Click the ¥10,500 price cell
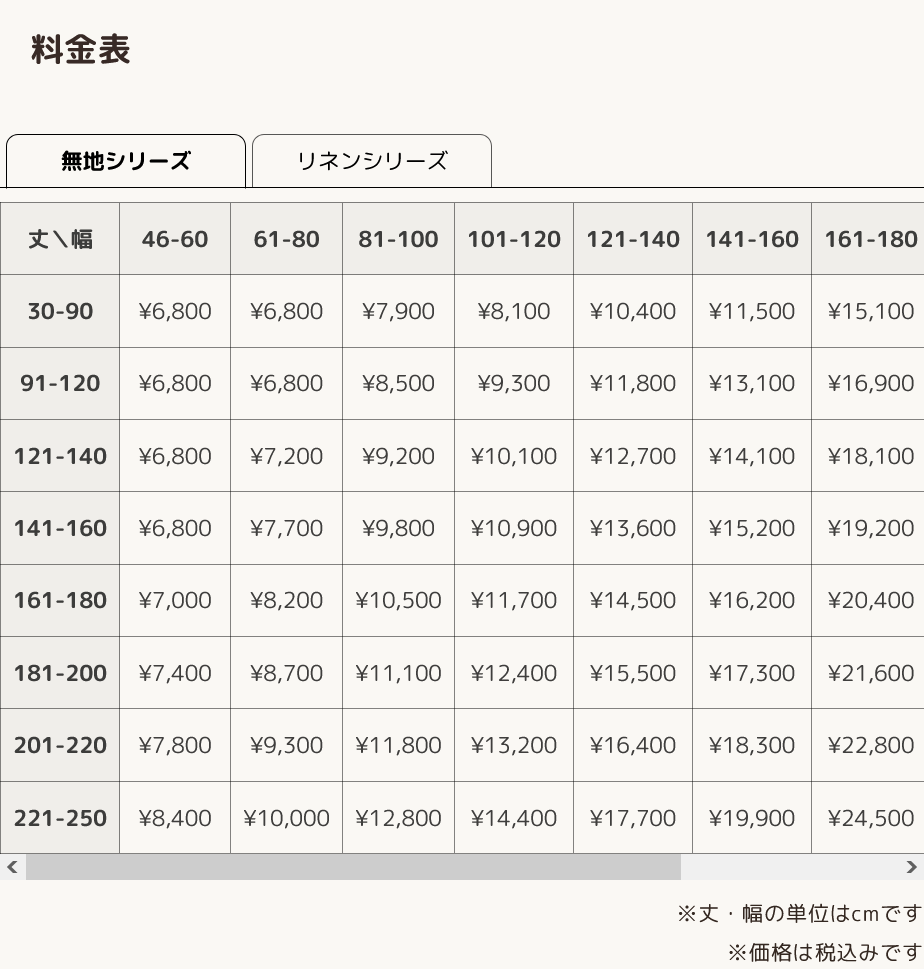The image size is (924, 969). [399, 600]
